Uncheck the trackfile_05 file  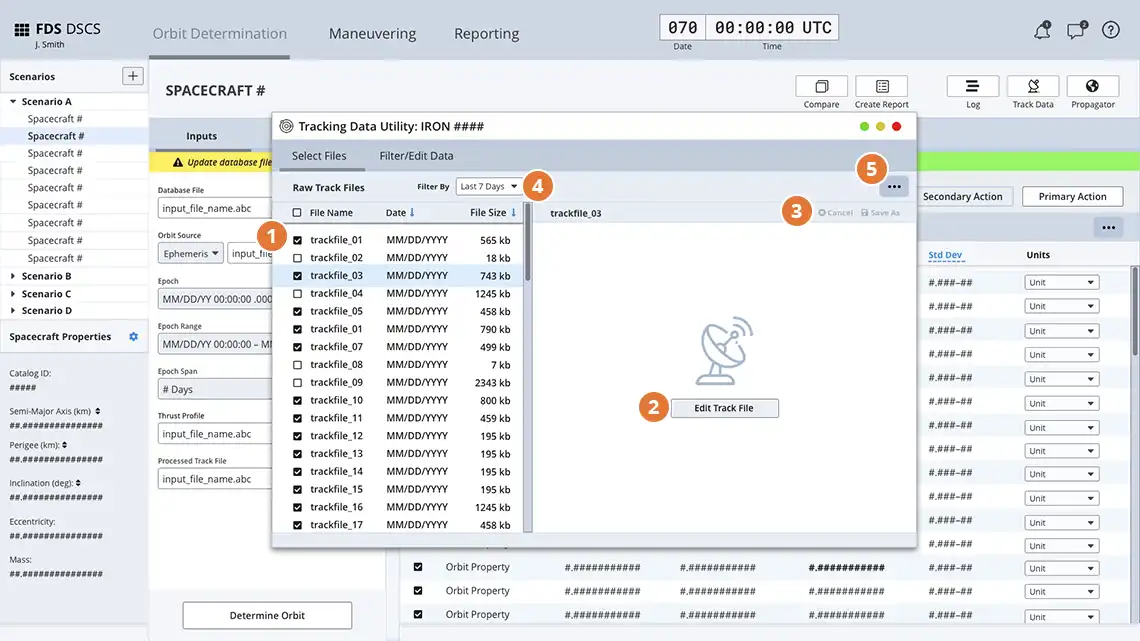point(298,310)
